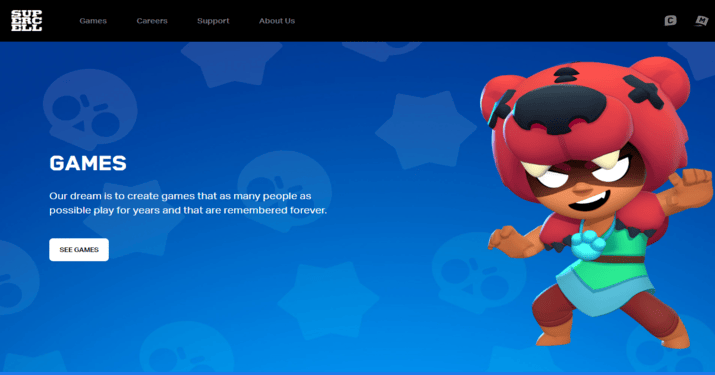Click the star shape at bottom center

[x=328, y=301]
